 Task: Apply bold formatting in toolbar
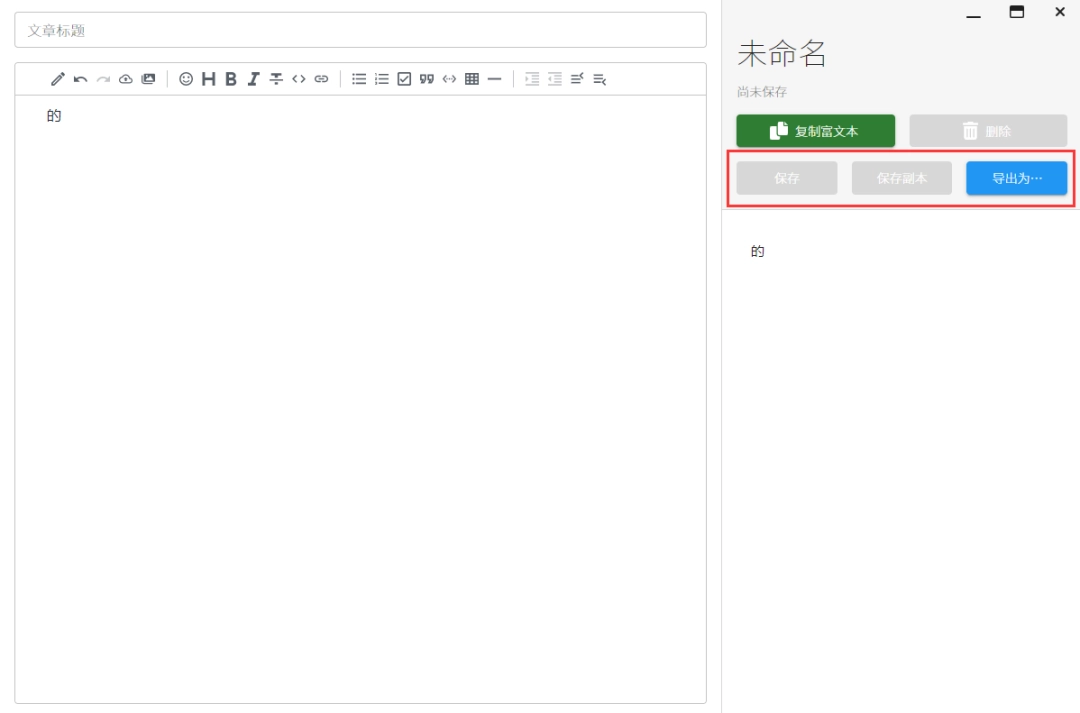(x=230, y=79)
